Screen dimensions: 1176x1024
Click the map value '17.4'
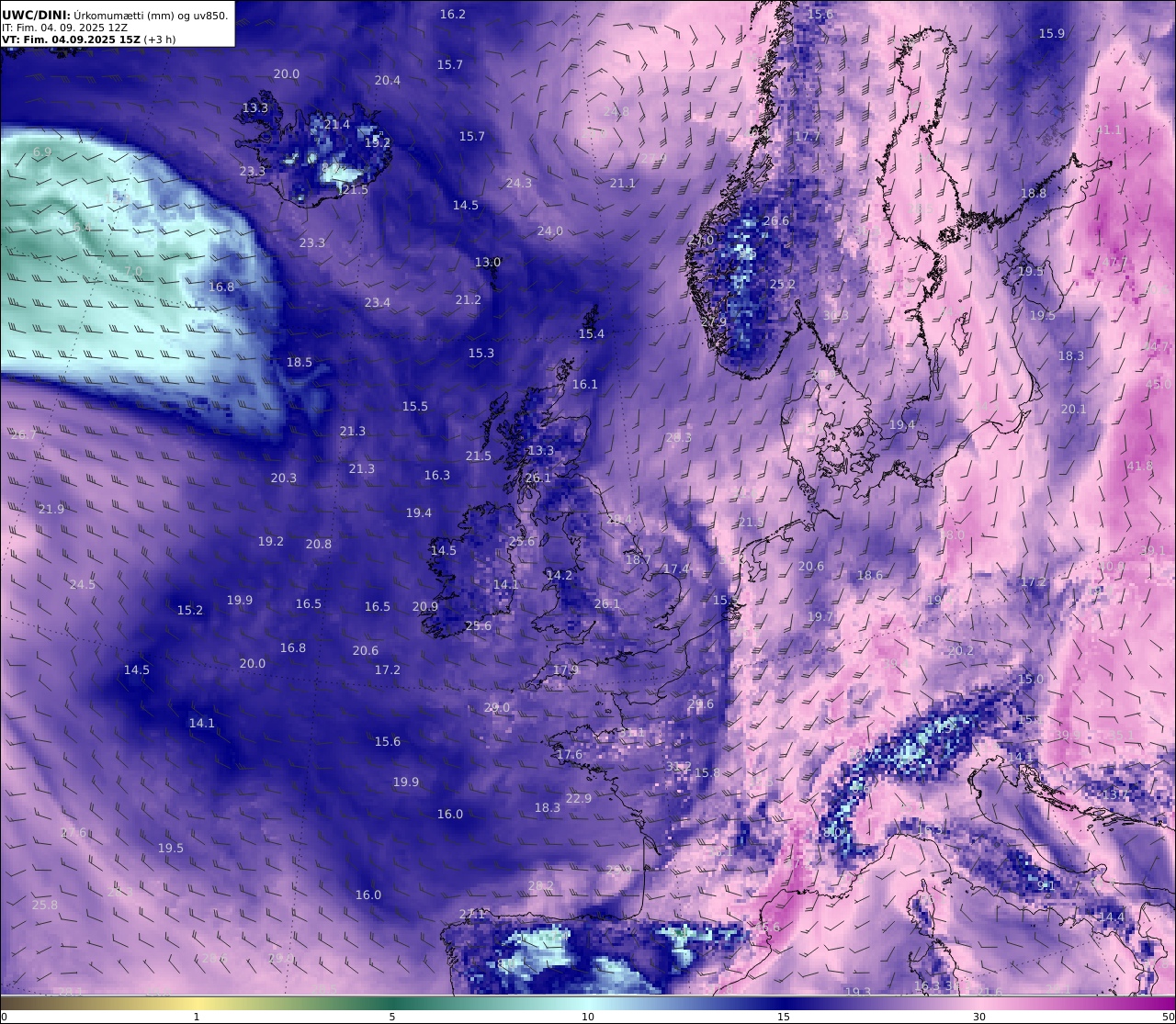[676, 568]
